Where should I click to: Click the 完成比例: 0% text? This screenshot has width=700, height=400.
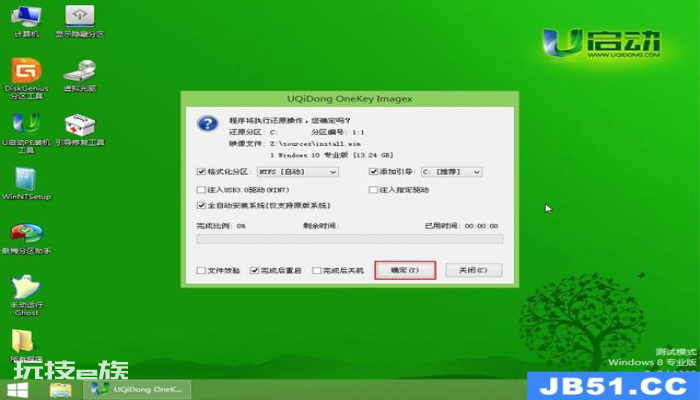pyautogui.click(x=221, y=226)
